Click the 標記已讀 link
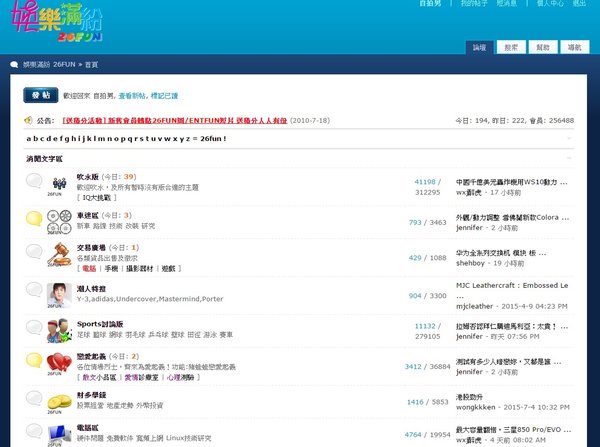Image resolution: width=600 pixels, height=447 pixels. (165, 96)
